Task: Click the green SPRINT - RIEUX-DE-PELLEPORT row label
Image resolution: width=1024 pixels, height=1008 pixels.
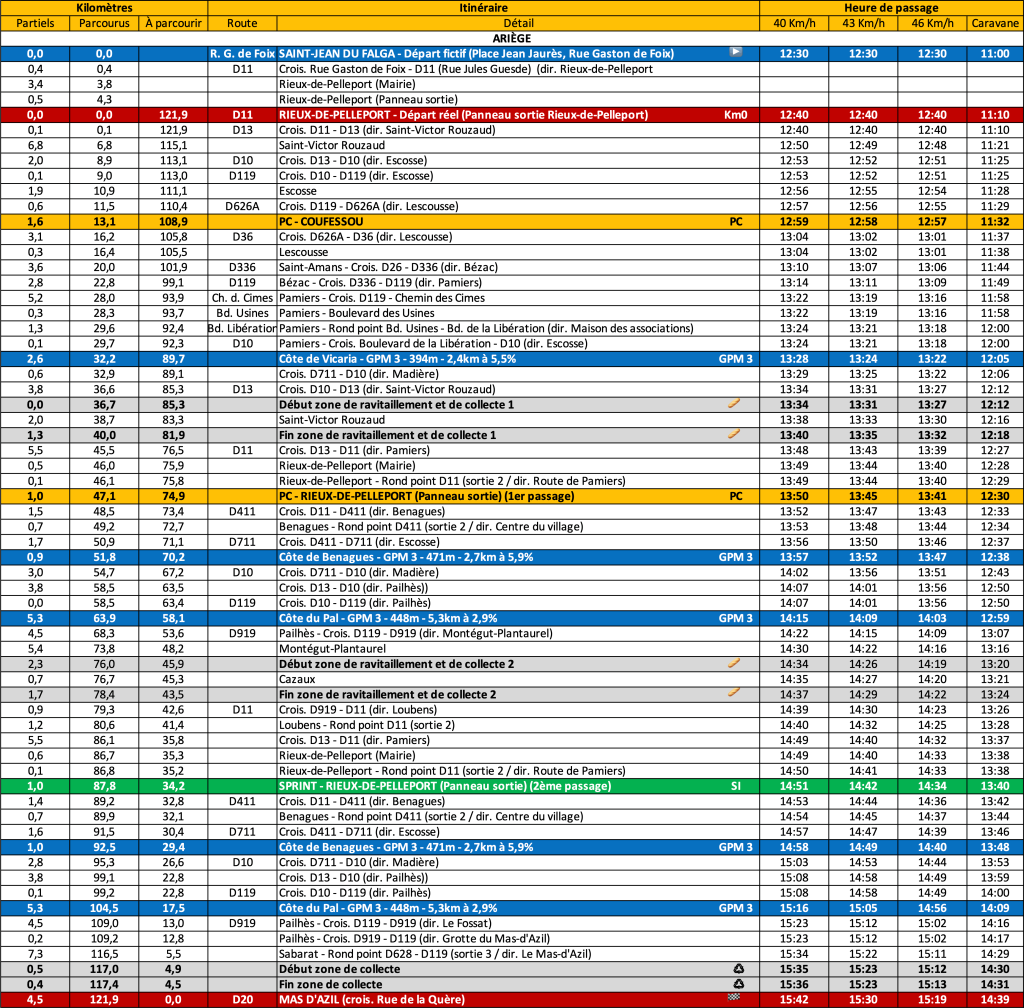Action: 445,786
